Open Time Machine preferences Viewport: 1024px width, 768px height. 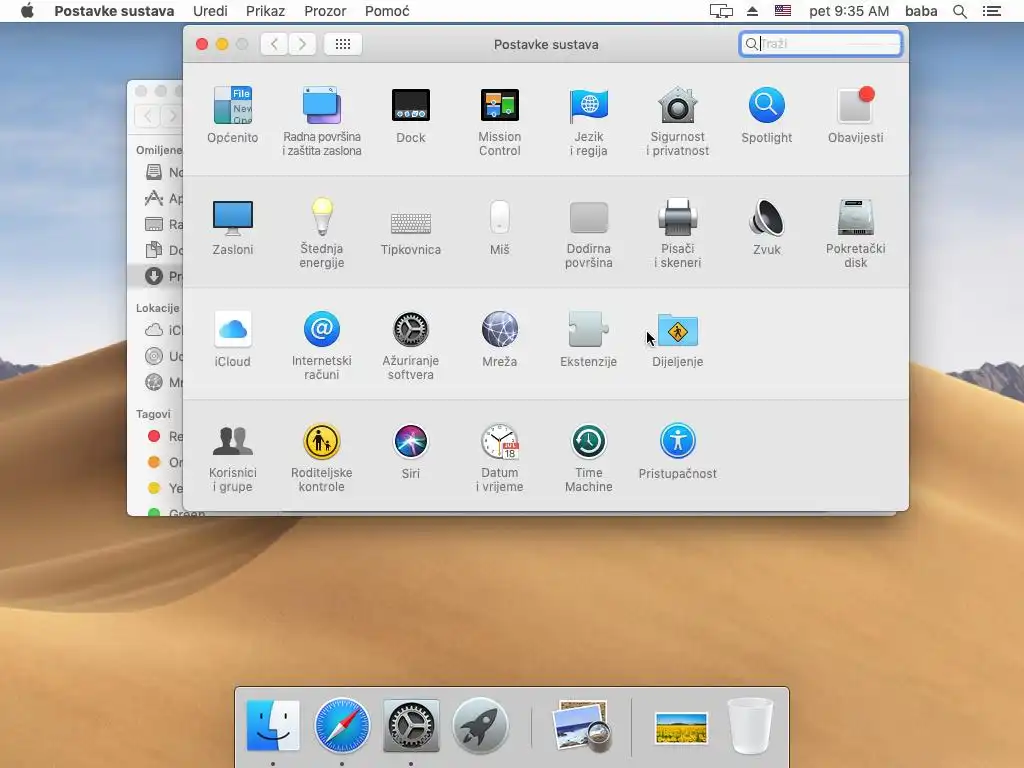click(x=588, y=457)
